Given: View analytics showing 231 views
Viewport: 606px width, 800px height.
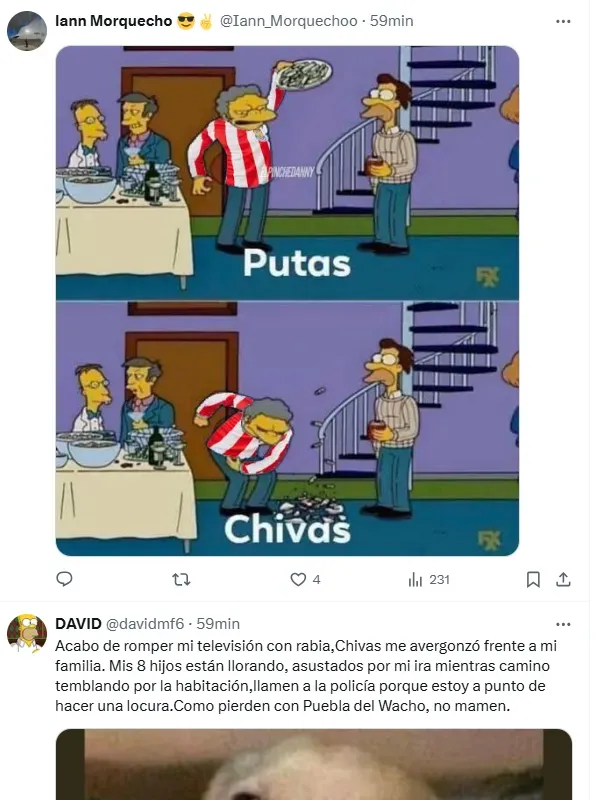Looking at the screenshot, I should [428, 580].
